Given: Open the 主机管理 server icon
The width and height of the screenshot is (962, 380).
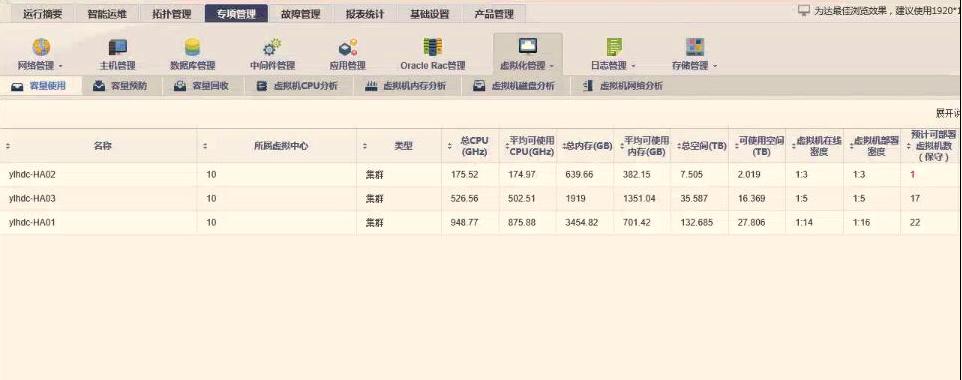Looking at the screenshot, I should pos(117,47).
